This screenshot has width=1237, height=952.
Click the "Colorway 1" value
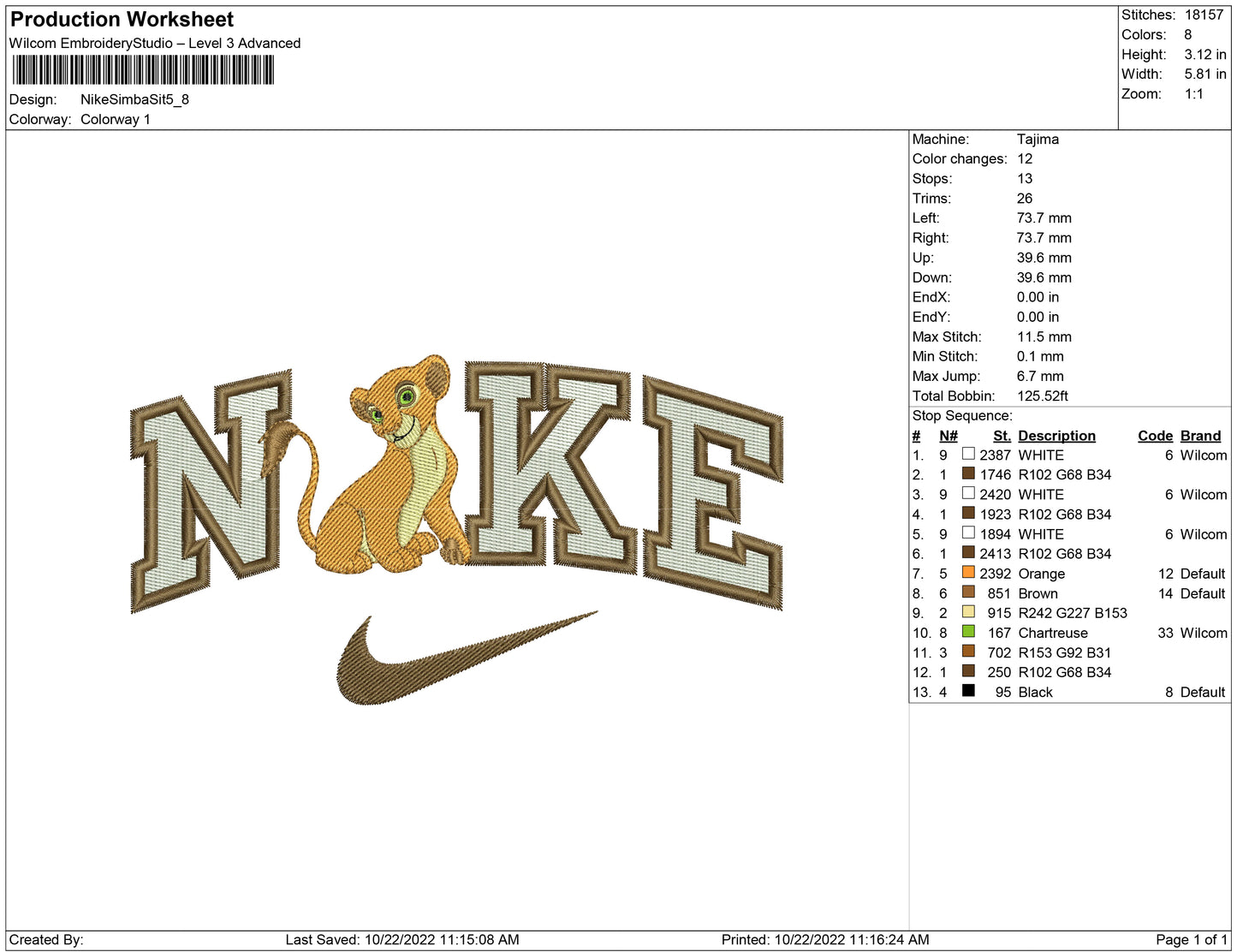click(x=116, y=120)
